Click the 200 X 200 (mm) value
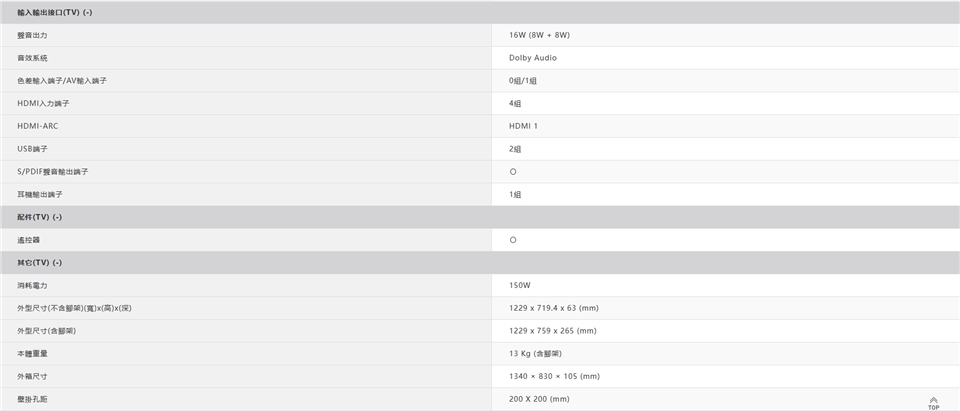Image resolution: width=960 pixels, height=411 pixels. point(539,399)
